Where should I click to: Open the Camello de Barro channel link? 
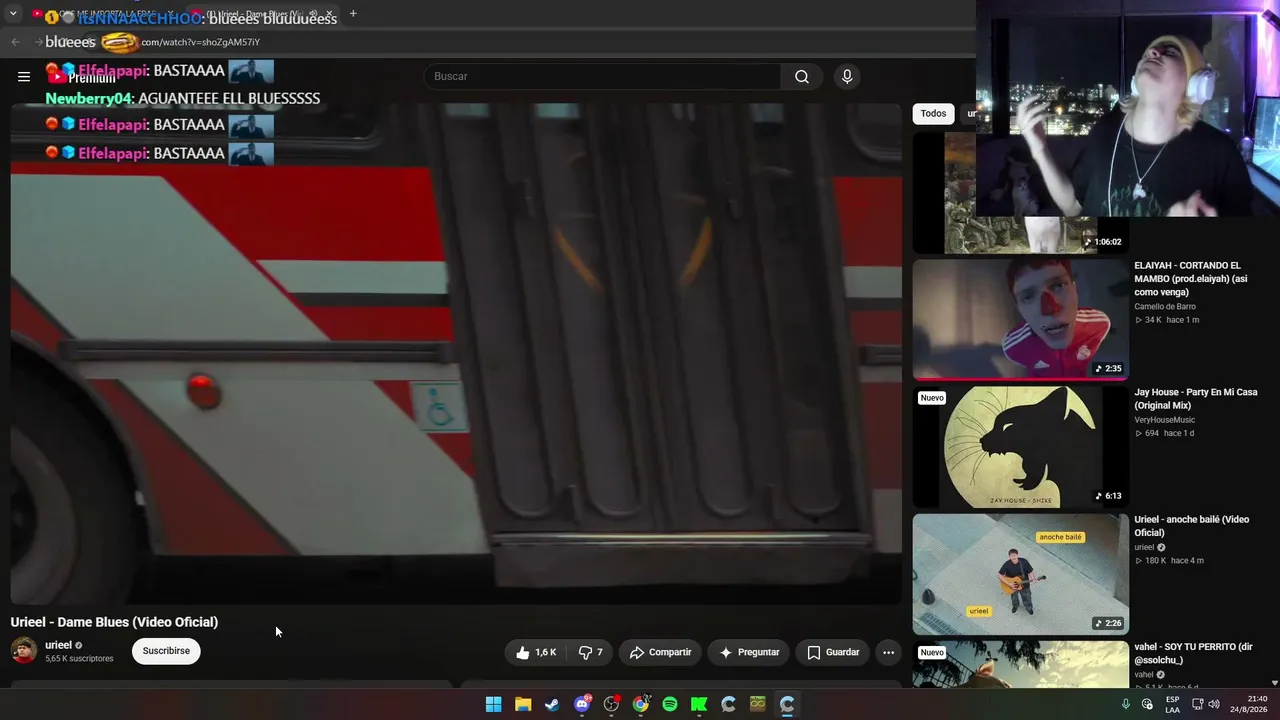1165,307
